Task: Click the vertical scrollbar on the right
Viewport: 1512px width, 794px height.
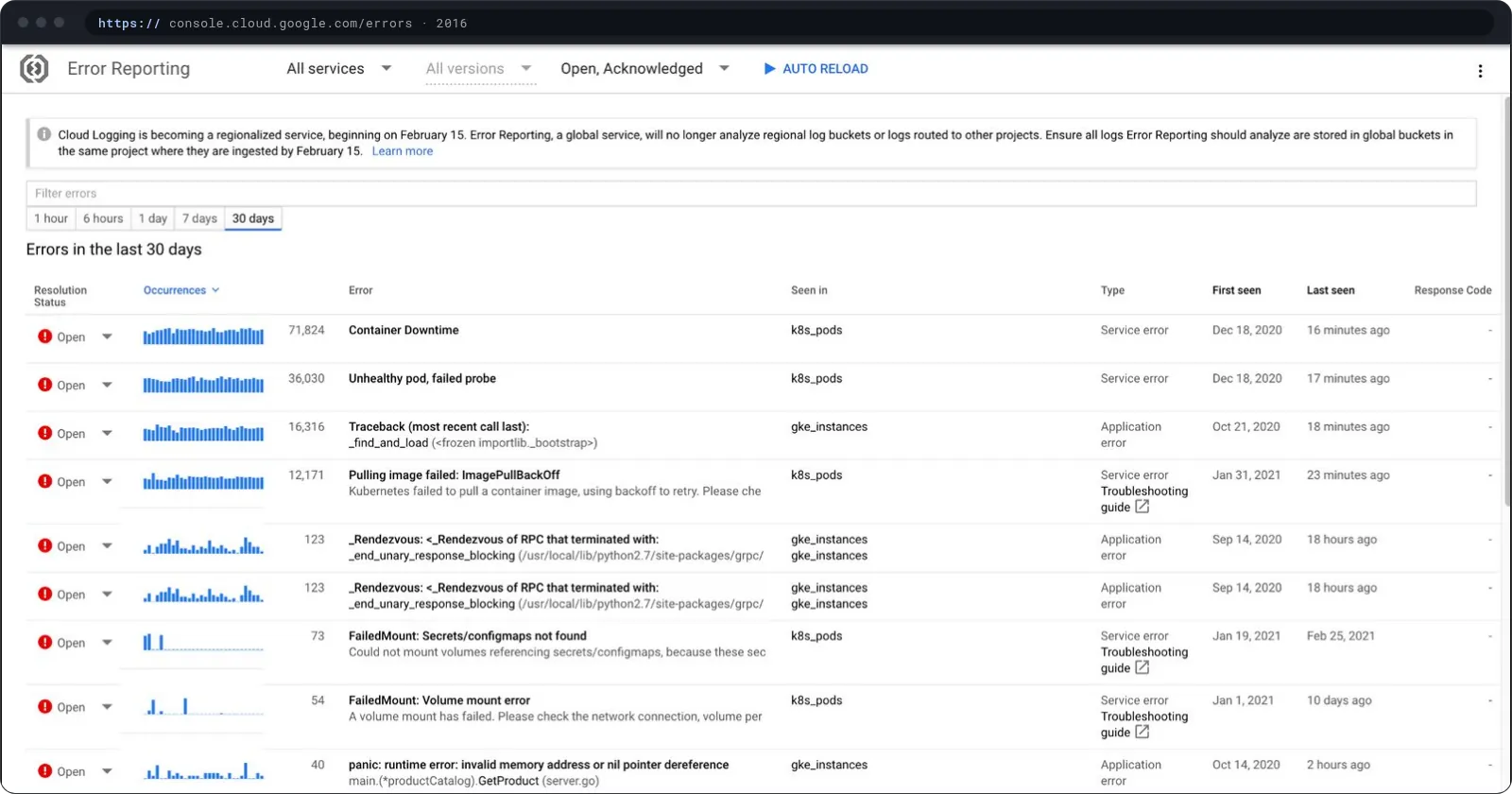Action: [1506, 302]
